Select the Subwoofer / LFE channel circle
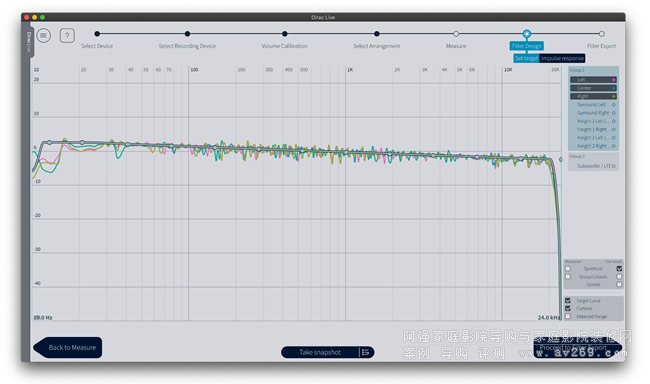 (x=614, y=166)
